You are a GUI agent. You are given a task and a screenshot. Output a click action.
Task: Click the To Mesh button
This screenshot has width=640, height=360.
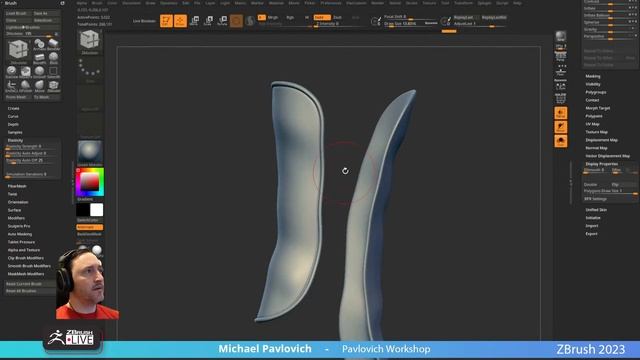46,97
